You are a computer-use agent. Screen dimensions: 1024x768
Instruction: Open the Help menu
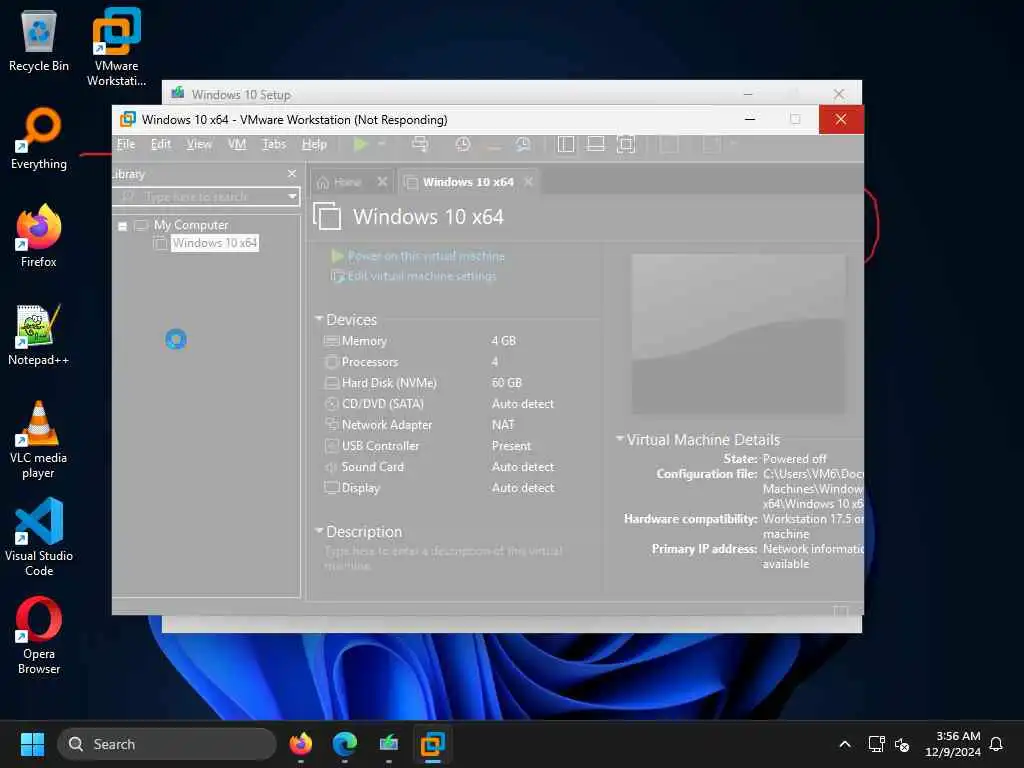(x=314, y=144)
